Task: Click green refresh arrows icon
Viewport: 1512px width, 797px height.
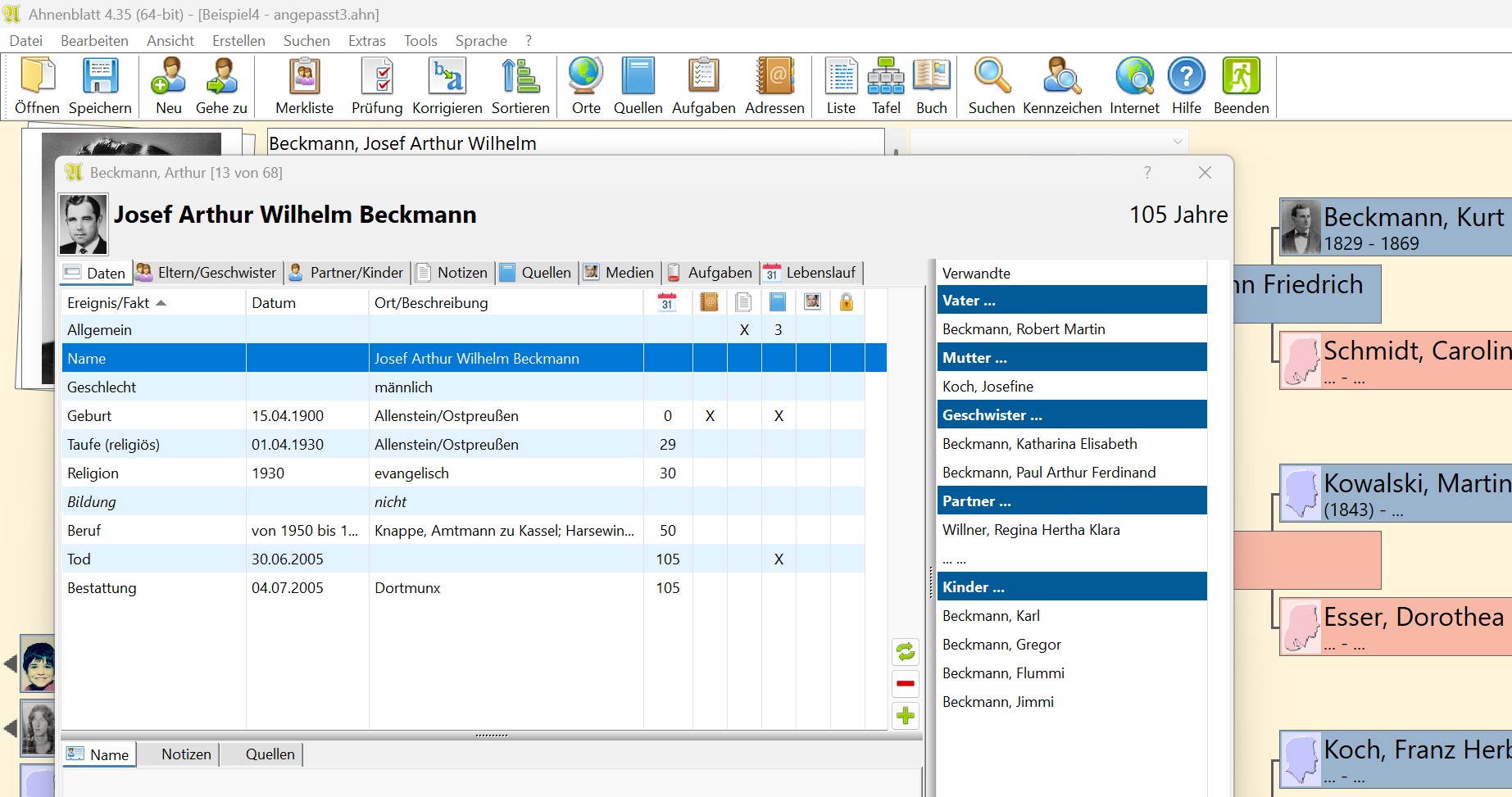Action: [x=906, y=652]
